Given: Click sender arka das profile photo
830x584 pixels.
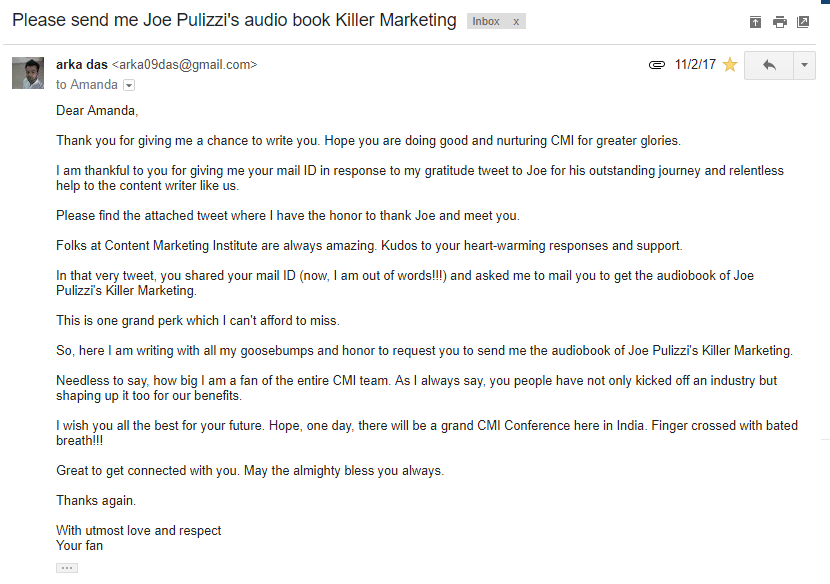Looking at the screenshot, I should 27,74.
